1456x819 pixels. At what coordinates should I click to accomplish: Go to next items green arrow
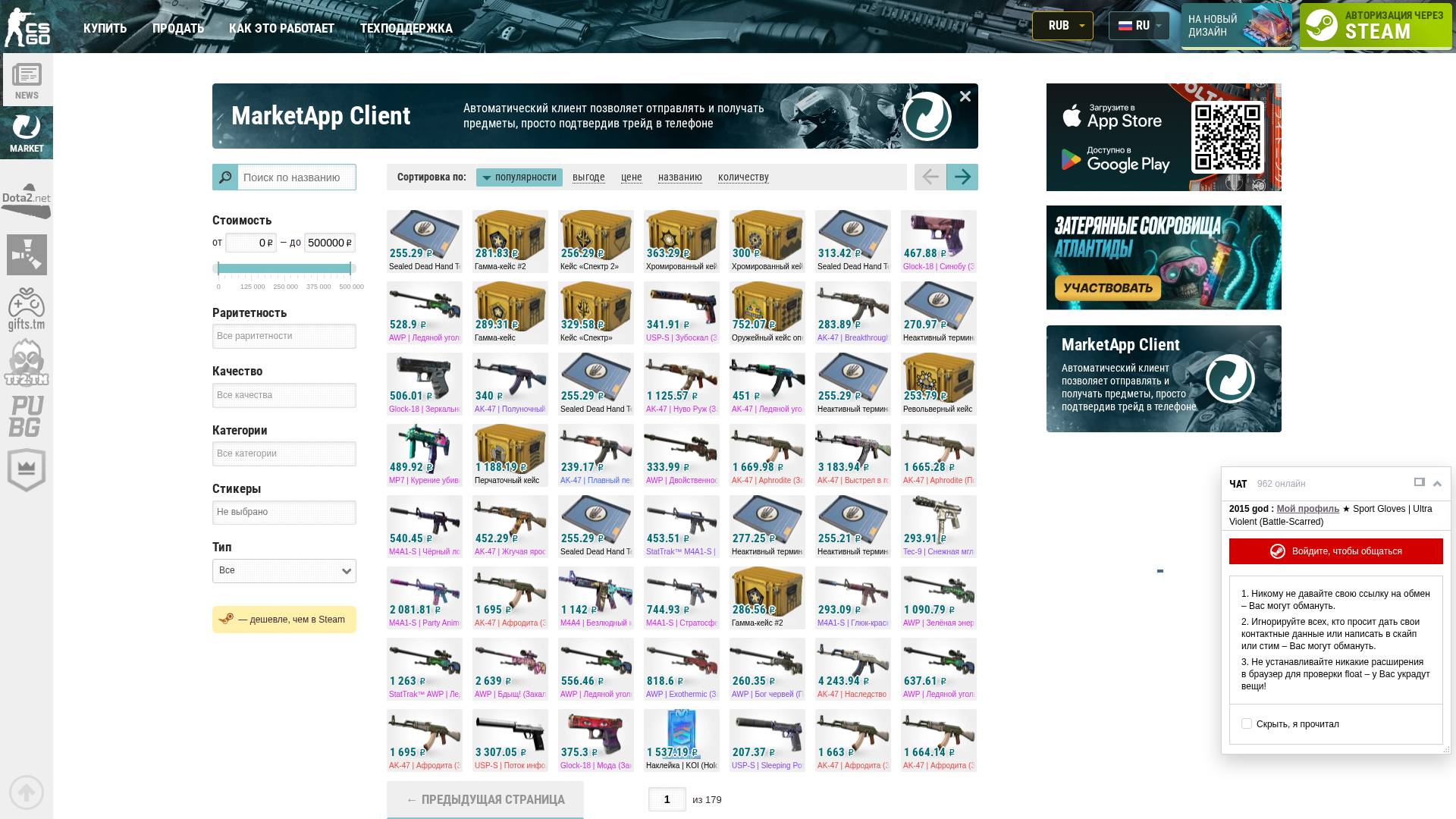[962, 177]
